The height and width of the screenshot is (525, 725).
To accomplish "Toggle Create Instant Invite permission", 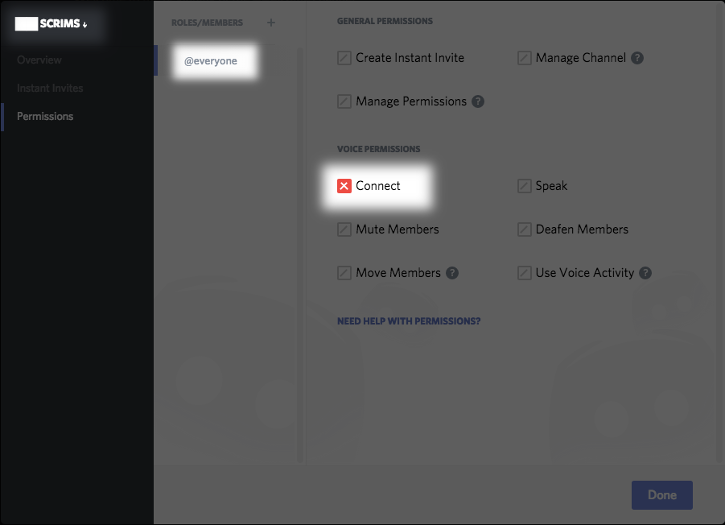I will click(x=344, y=58).
